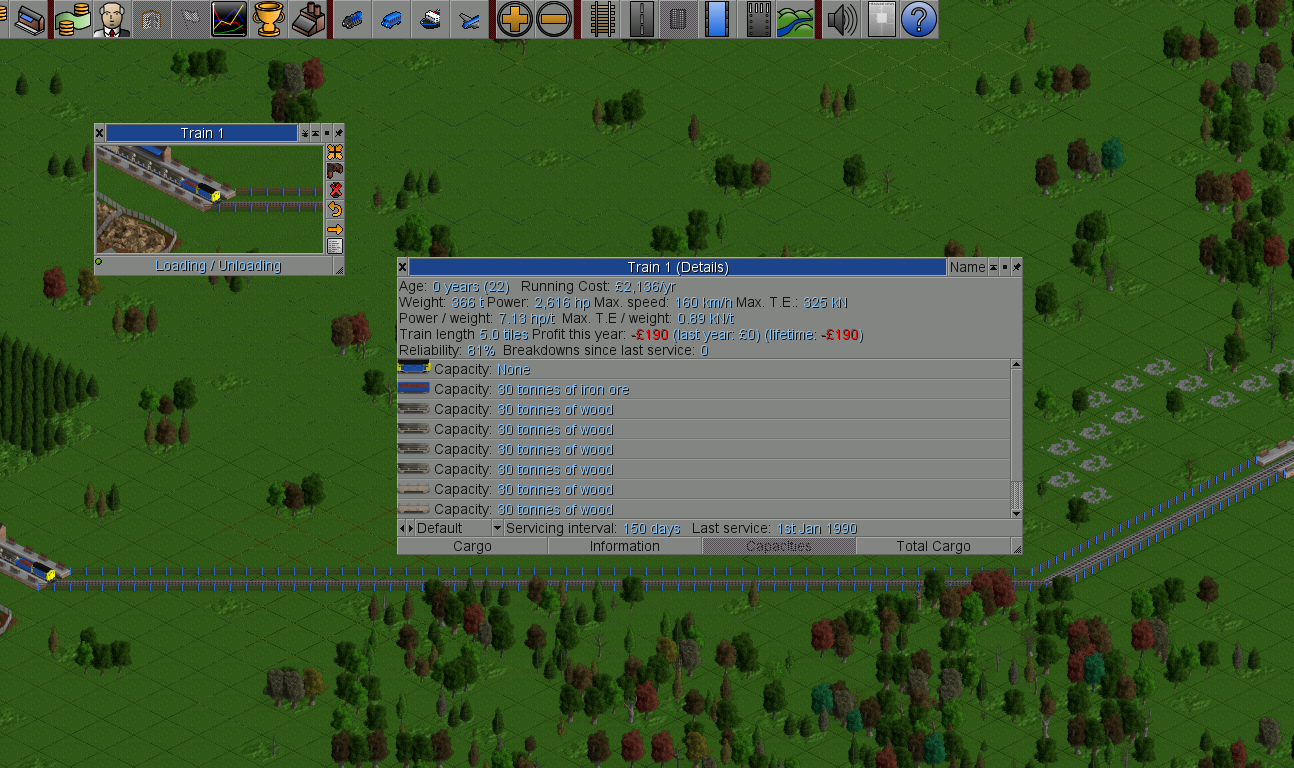Reverse direction of Train 1

click(x=335, y=210)
